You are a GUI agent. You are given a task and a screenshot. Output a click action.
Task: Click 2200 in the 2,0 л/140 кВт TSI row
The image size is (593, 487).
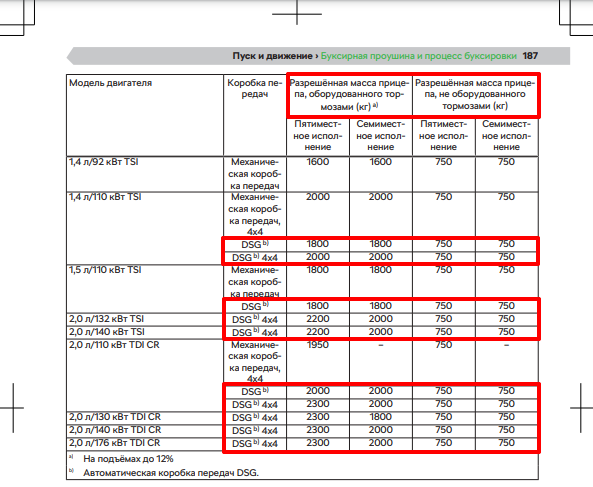coord(318,332)
